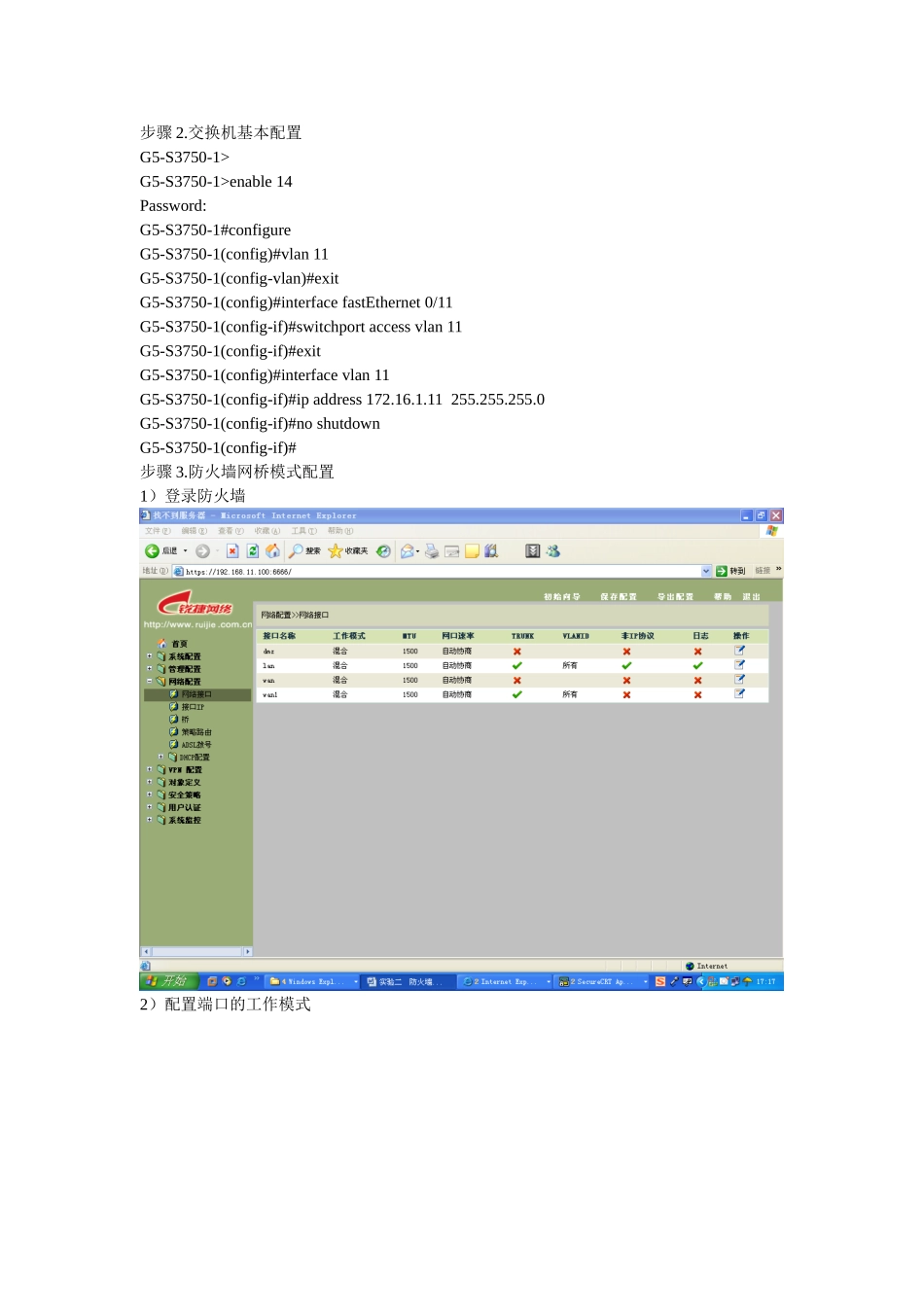This screenshot has height=1307, width=924.
Task: Switch to SecureCRT taskbar button
Action: (x=603, y=982)
